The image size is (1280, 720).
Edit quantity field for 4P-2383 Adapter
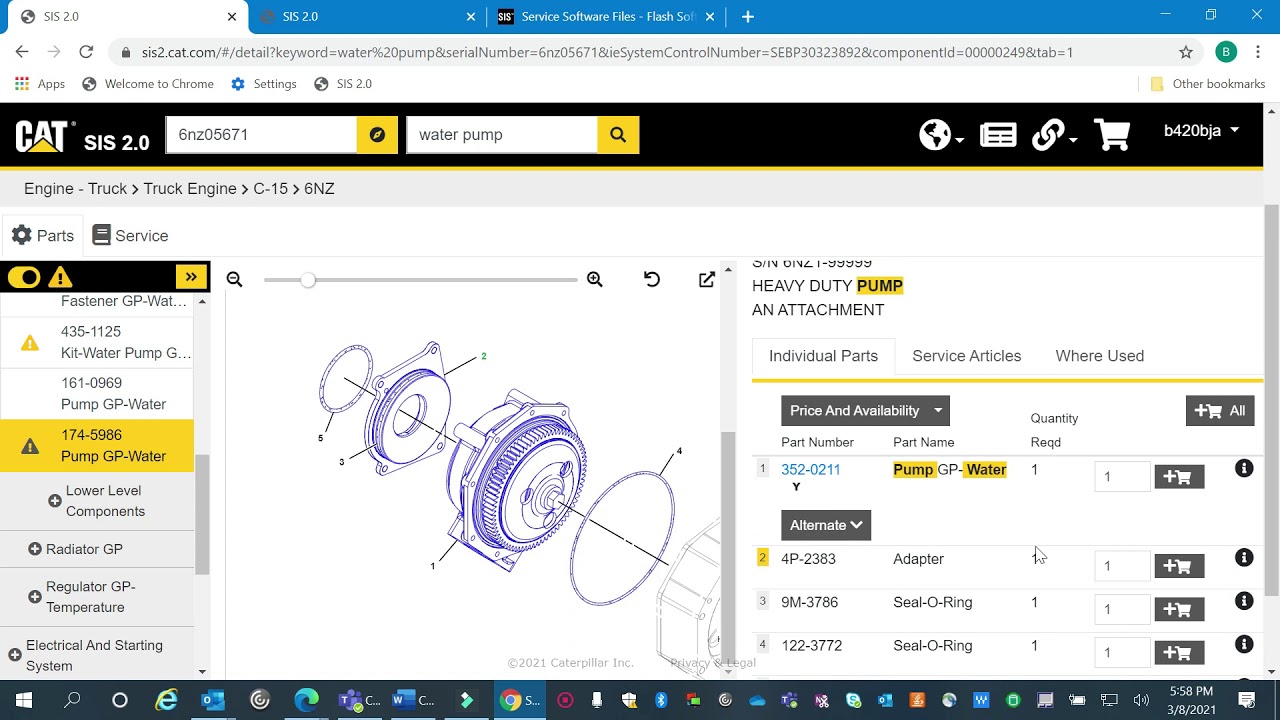[x=1121, y=566]
